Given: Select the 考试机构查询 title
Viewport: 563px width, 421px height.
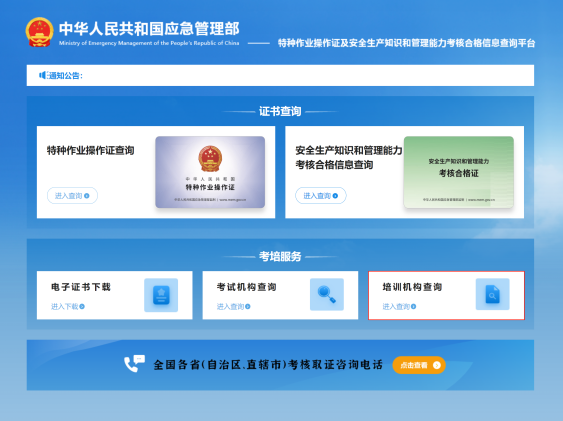Looking at the screenshot, I should (x=246, y=287).
